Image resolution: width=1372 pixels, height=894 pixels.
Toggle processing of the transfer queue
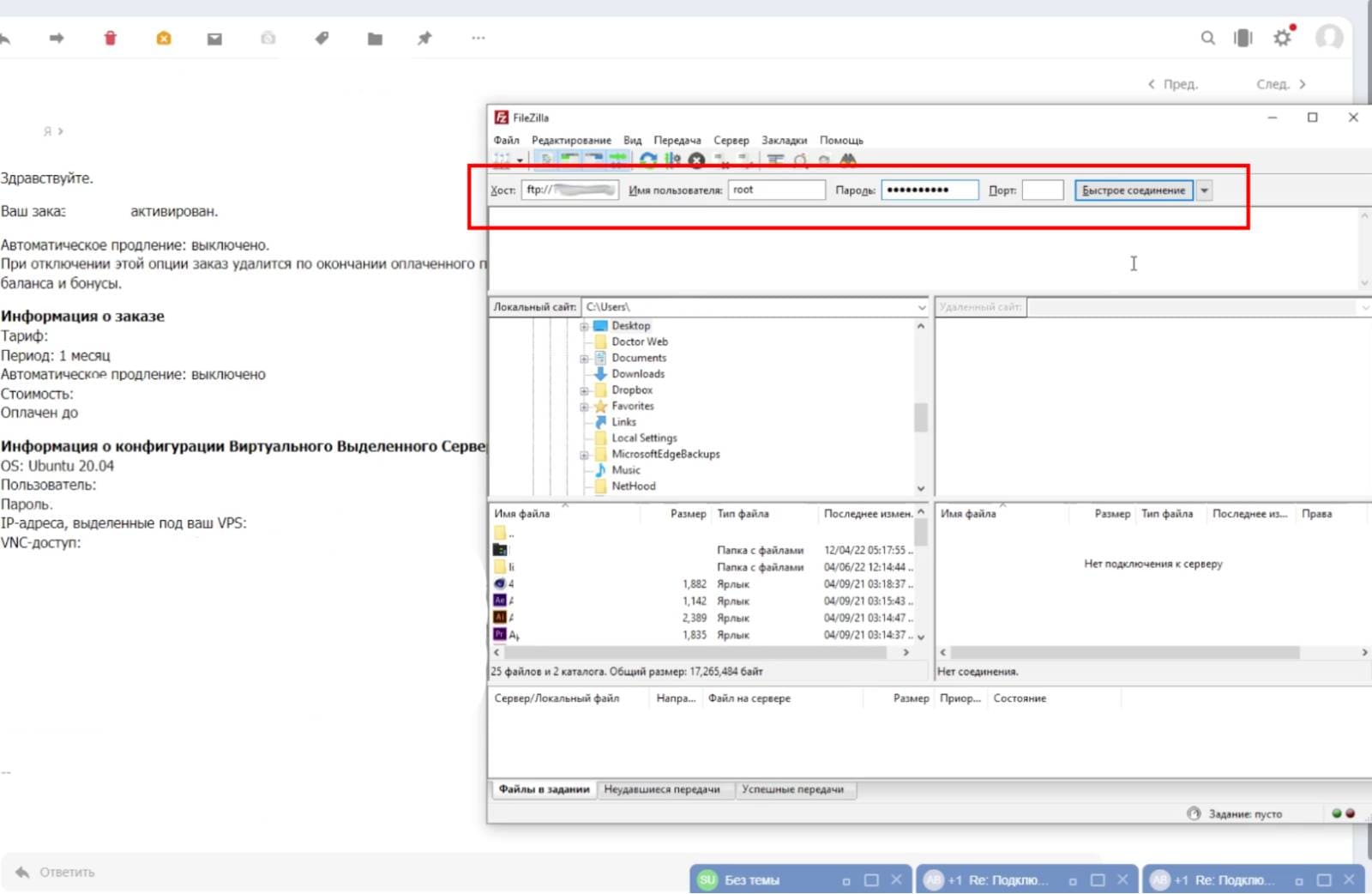tap(673, 159)
